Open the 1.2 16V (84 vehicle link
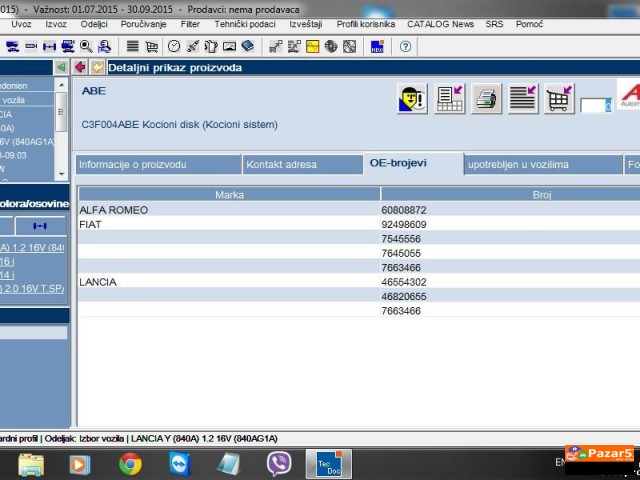 [32, 248]
